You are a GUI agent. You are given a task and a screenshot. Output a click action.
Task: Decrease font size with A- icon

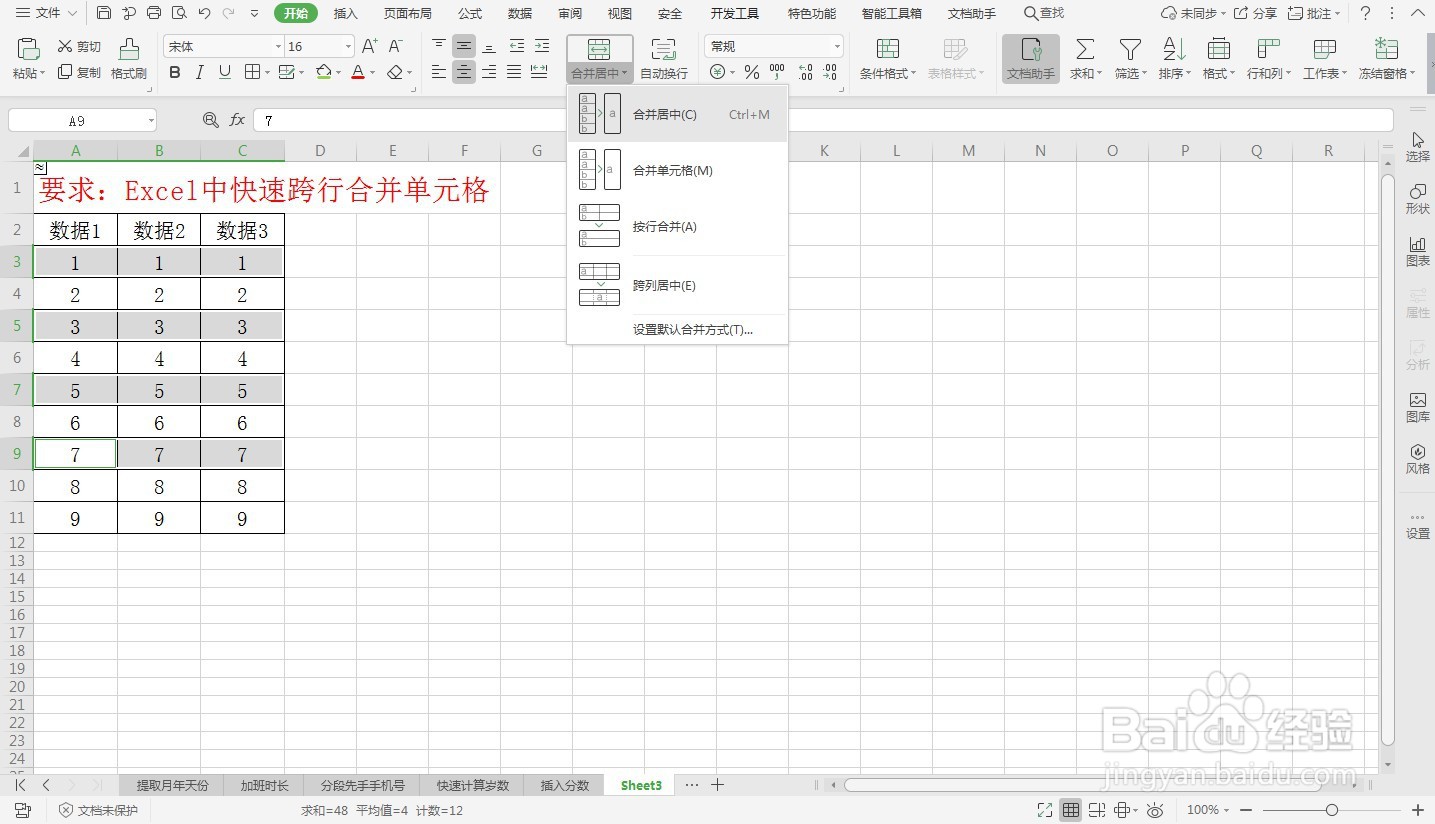tap(396, 46)
